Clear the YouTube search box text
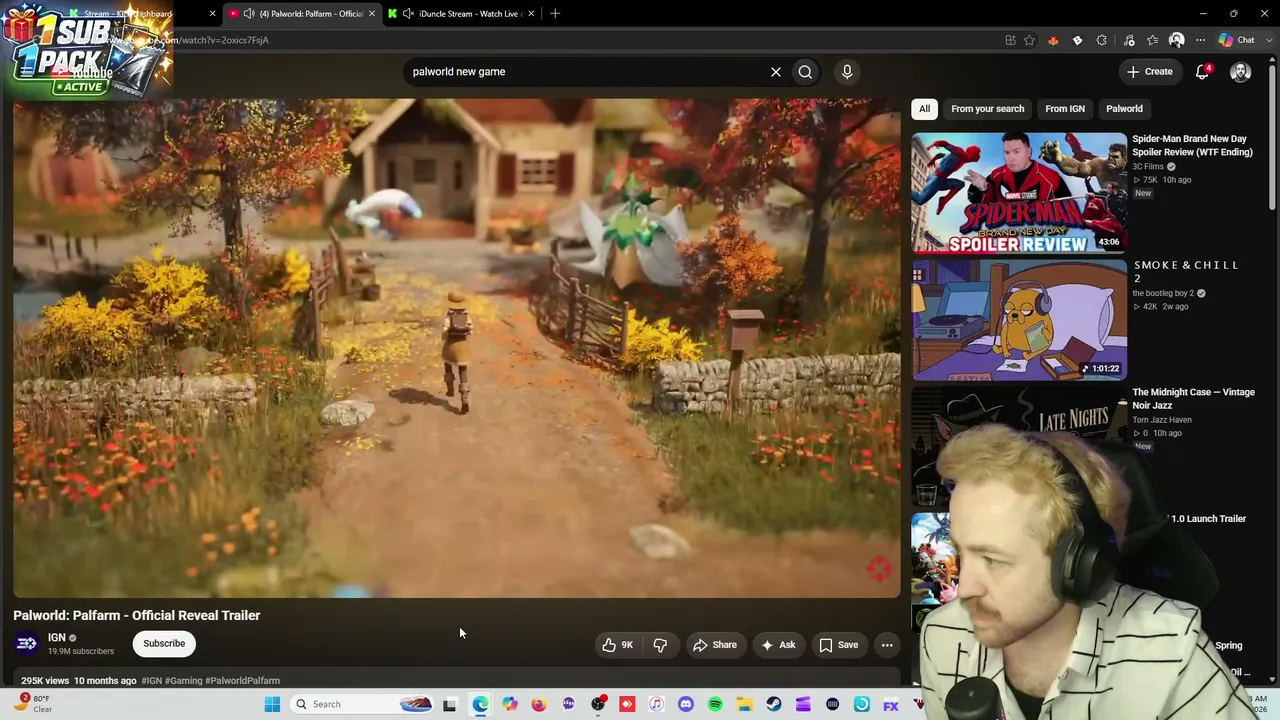The image size is (1280, 720). pyautogui.click(x=775, y=72)
